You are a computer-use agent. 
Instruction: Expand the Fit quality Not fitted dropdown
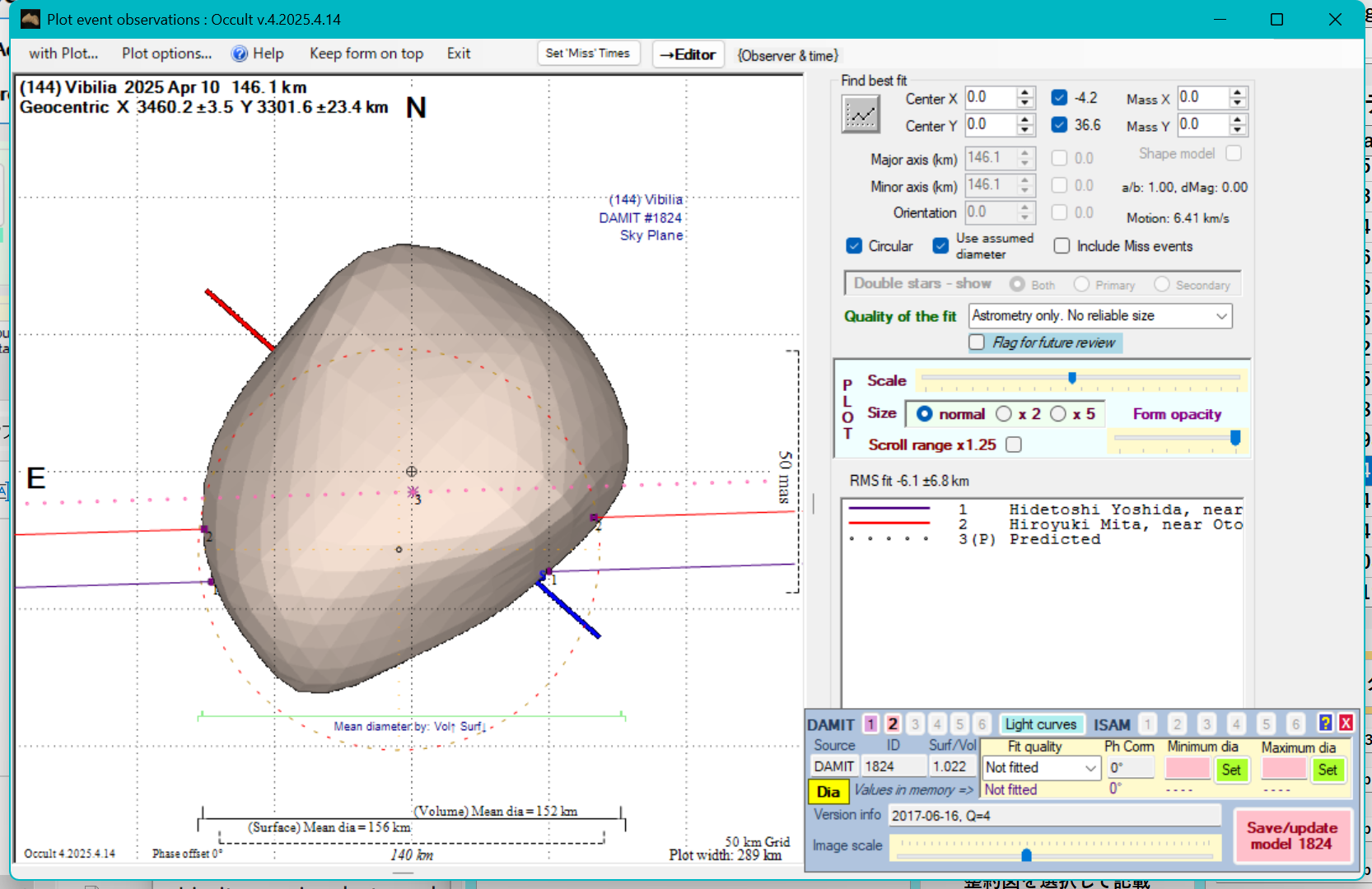pyautogui.click(x=1090, y=768)
